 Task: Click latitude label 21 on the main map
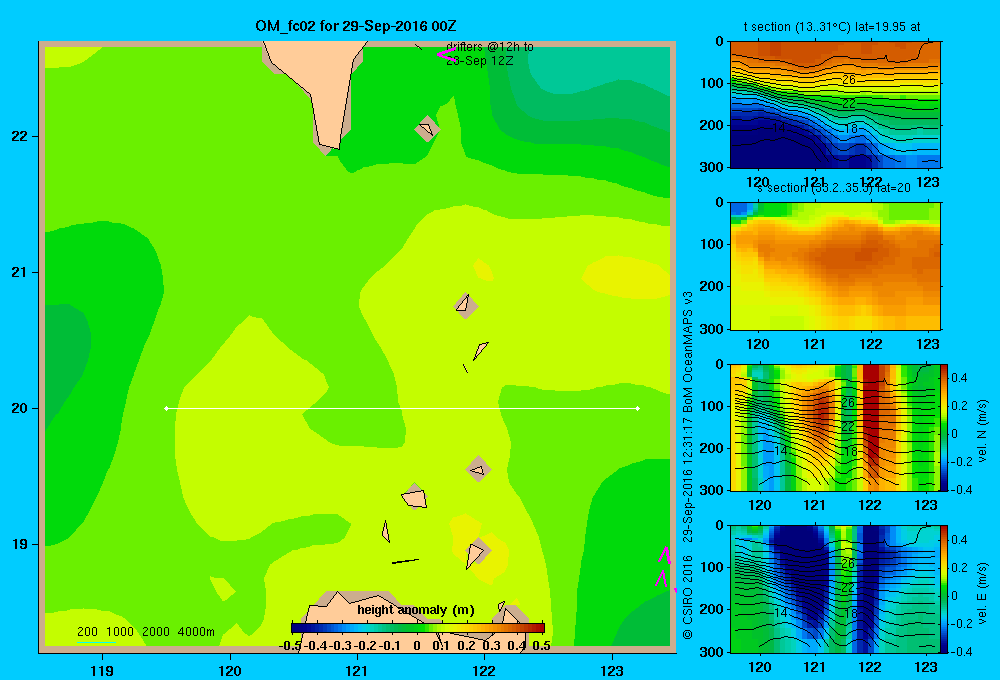(20, 272)
